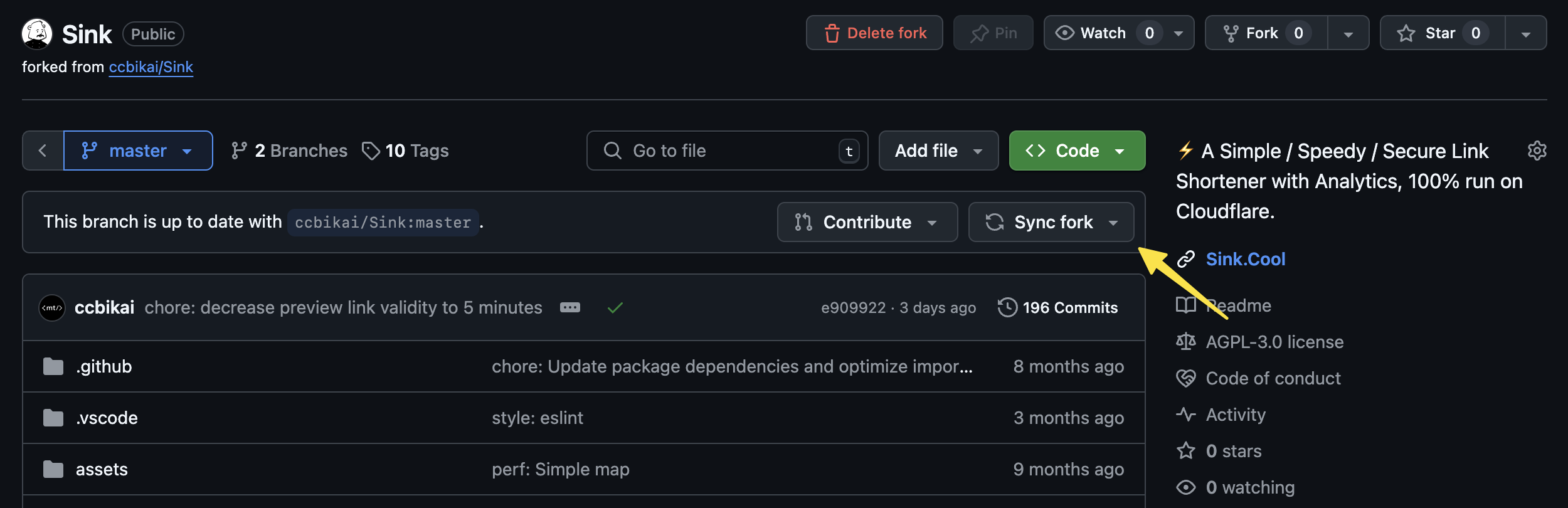The height and width of the screenshot is (508, 1568).
Task: Open the commit message about preview link validity
Action: (x=343, y=307)
